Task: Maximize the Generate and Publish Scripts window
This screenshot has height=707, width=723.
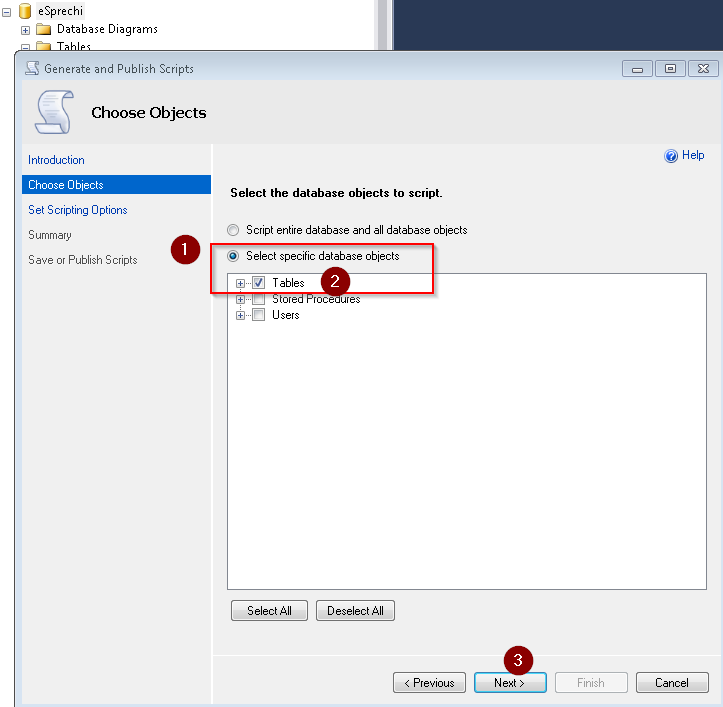Action: [670, 69]
